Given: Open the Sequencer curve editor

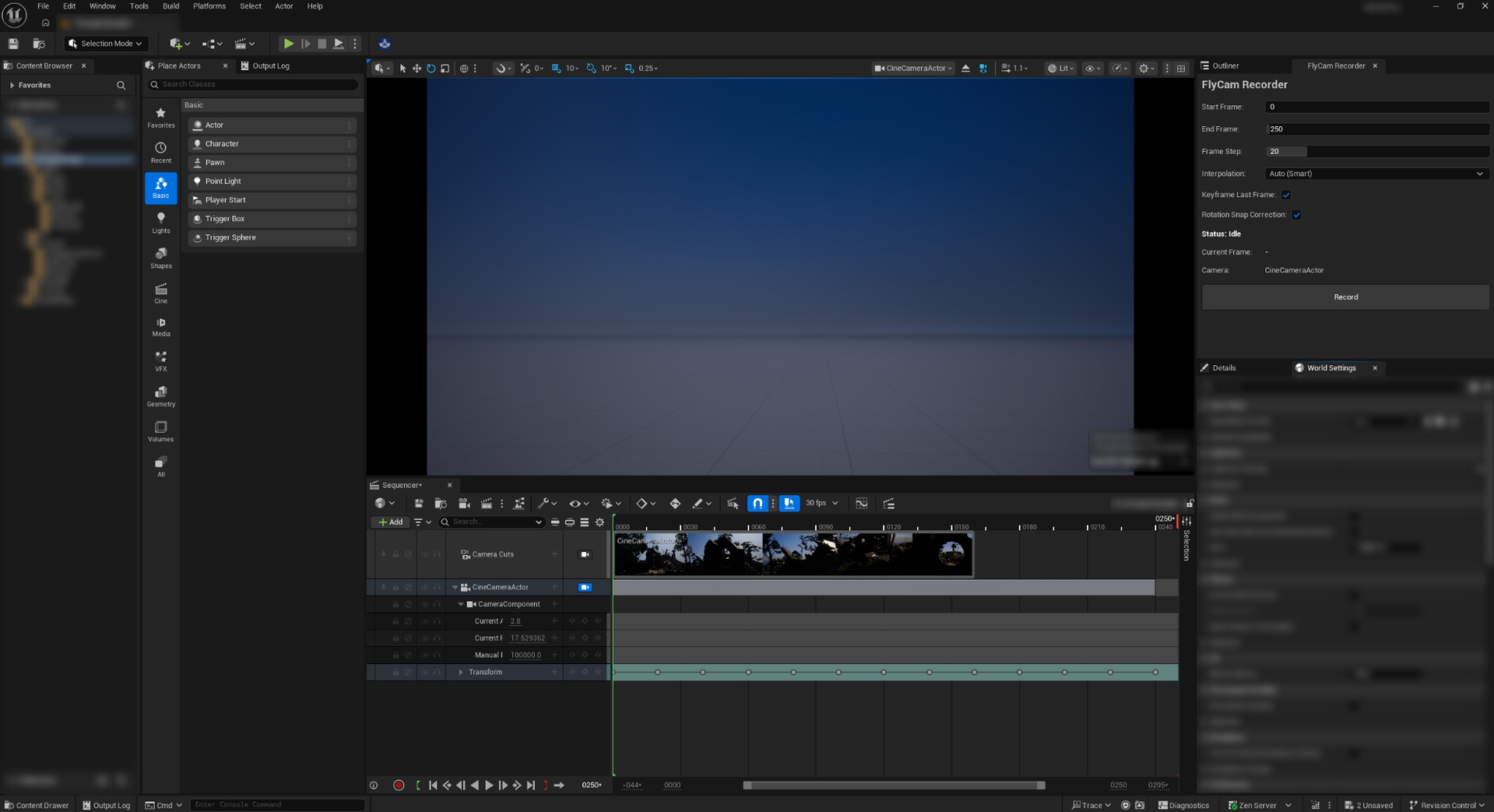Looking at the screenshot, I should pyautogui.click(x=861, y=503).
